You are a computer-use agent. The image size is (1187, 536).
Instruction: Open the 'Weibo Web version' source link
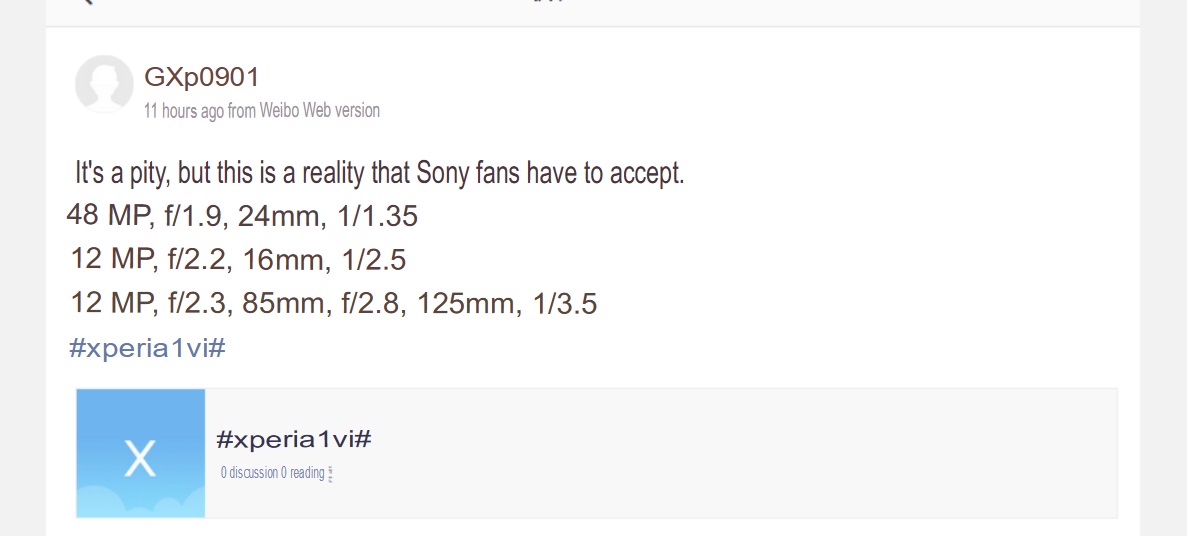319,111
